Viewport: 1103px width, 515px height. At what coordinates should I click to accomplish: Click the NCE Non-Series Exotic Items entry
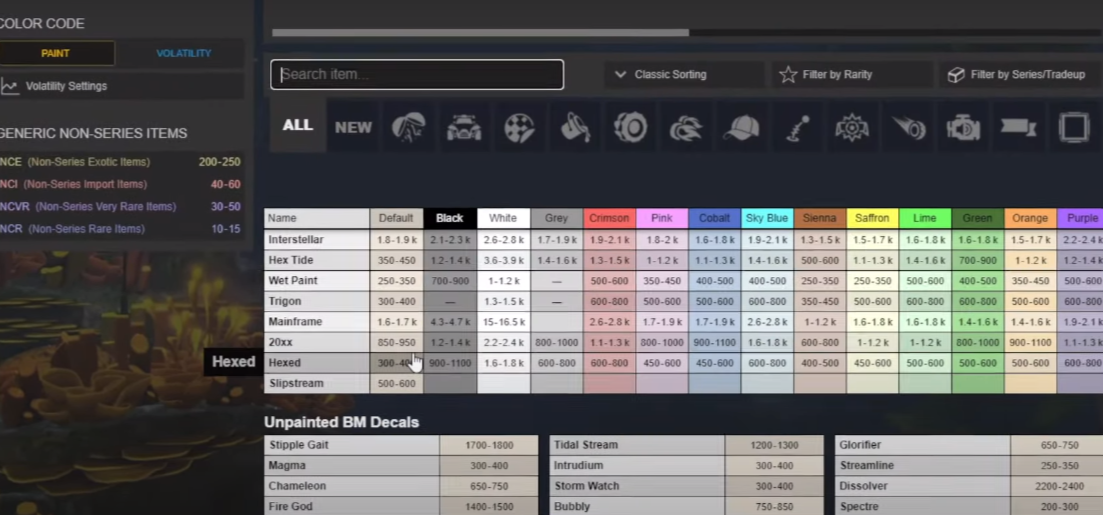pos(120,162)
